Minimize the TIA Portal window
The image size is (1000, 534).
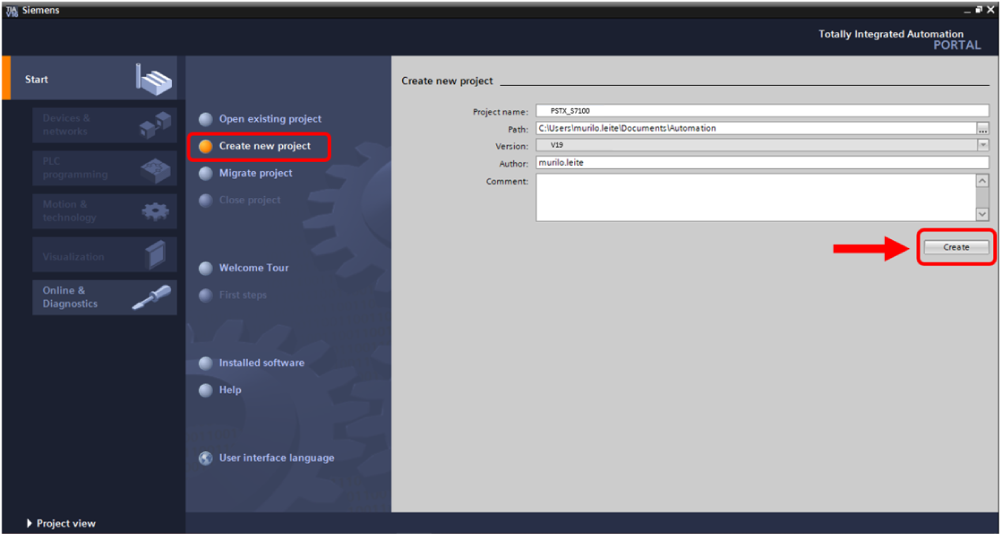tap(969, 11)
